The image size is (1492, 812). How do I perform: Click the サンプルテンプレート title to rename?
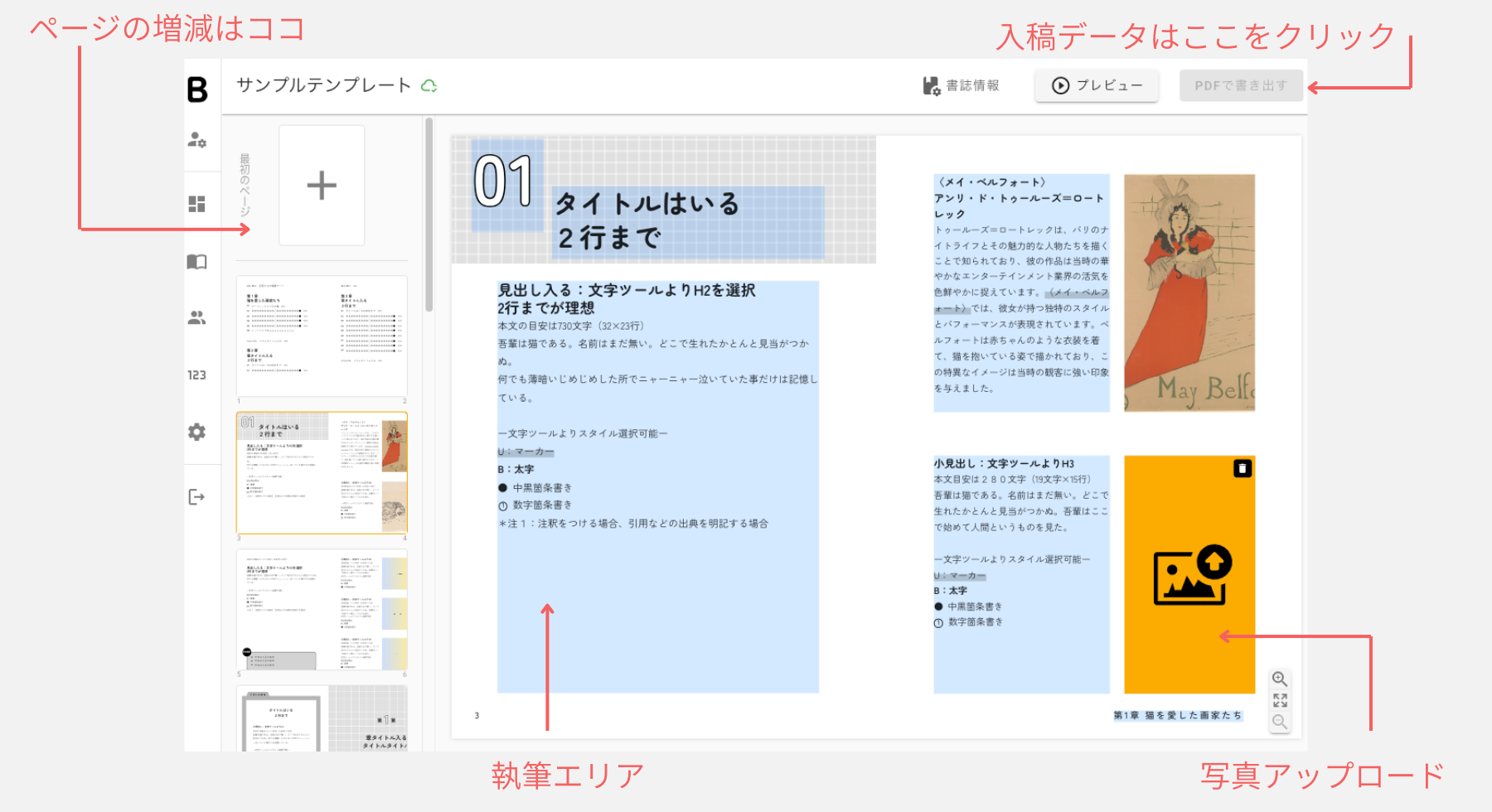322,85
